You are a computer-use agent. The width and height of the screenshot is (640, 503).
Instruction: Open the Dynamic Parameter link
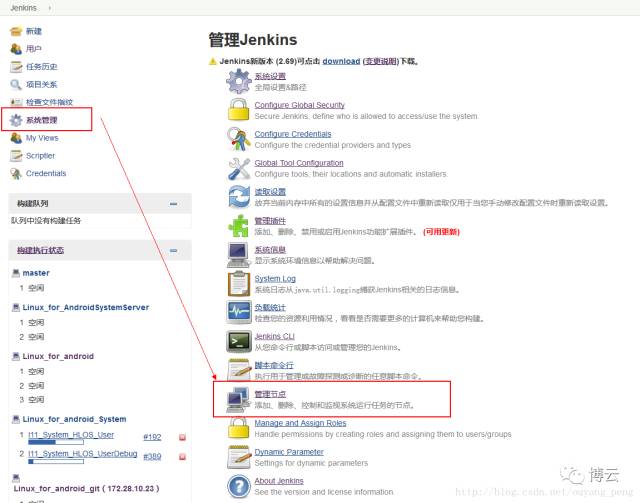click(x=289, y=452)
